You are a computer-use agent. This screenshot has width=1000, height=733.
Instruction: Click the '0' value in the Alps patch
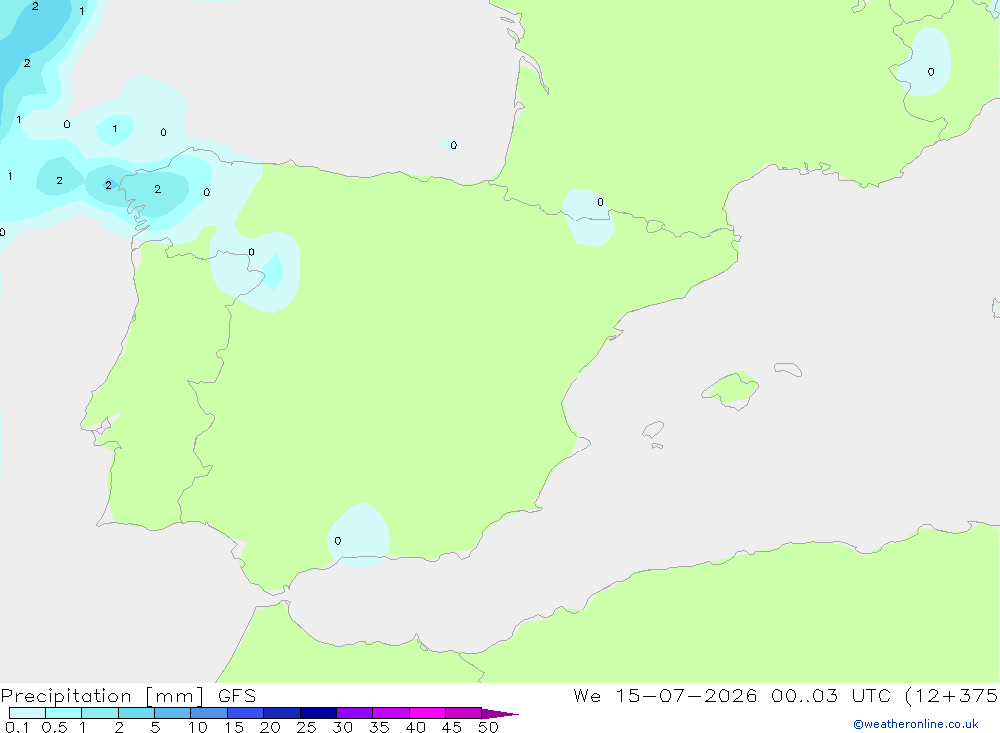[931, 72]
